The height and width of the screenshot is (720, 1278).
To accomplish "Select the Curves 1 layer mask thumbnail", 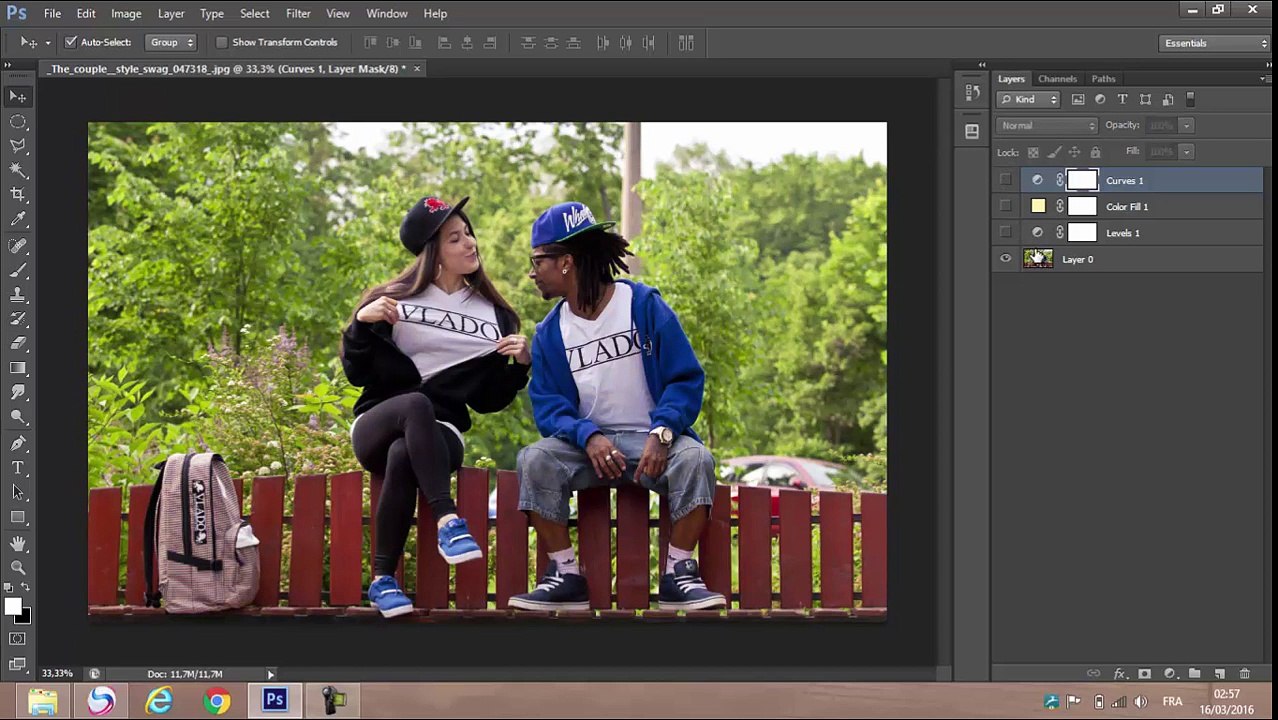I will pyautogui.click(x=1082, y=180).
